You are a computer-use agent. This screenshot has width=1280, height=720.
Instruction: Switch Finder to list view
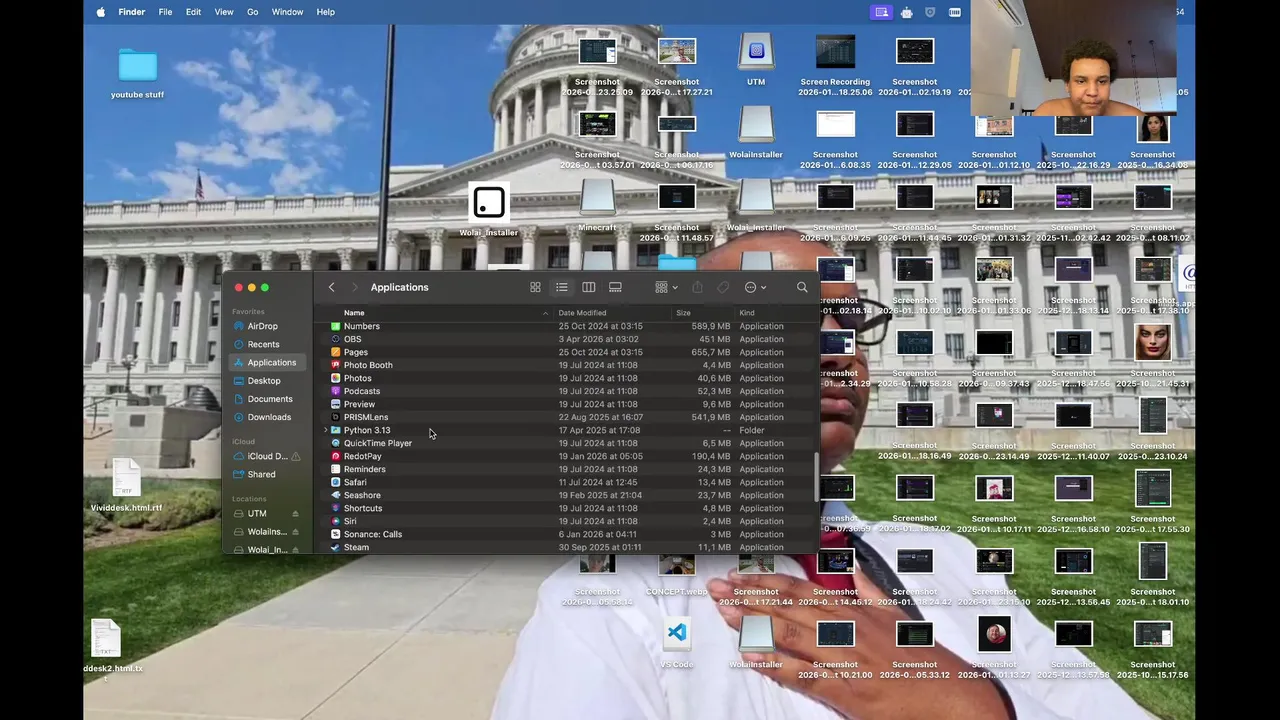[562, 287]
